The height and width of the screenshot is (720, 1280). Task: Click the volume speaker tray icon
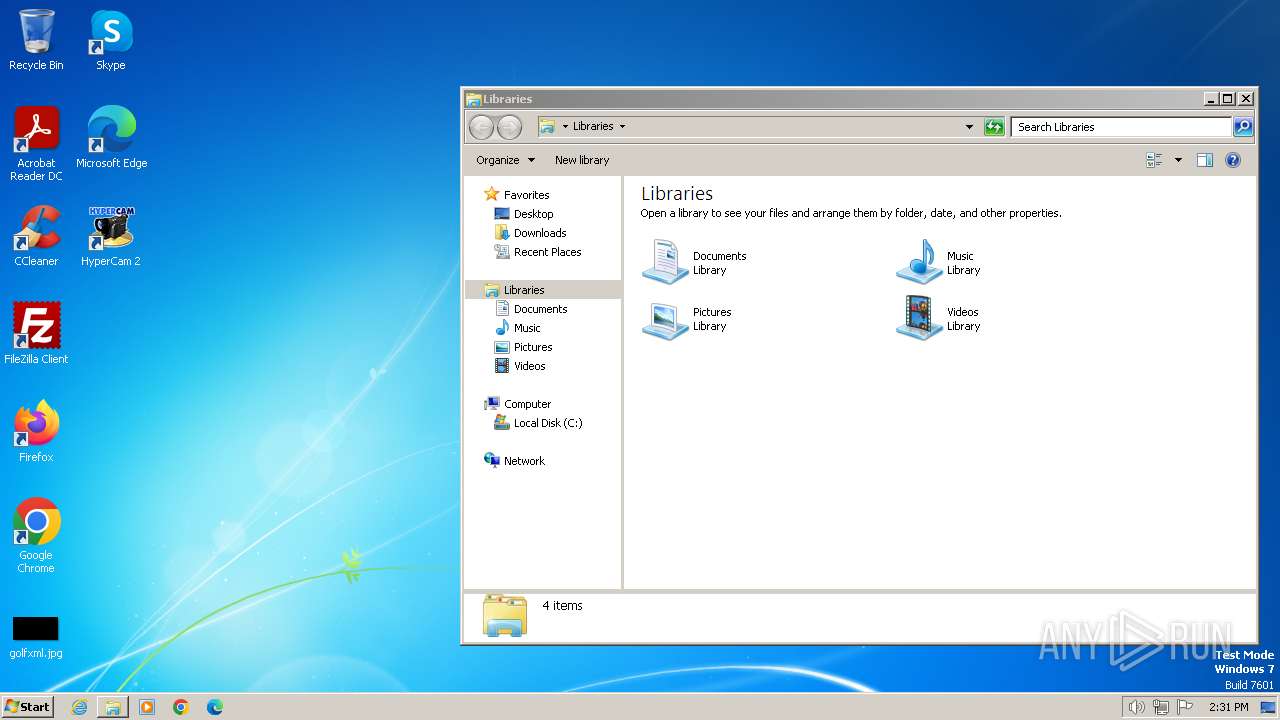click(x=1136, y=707)
